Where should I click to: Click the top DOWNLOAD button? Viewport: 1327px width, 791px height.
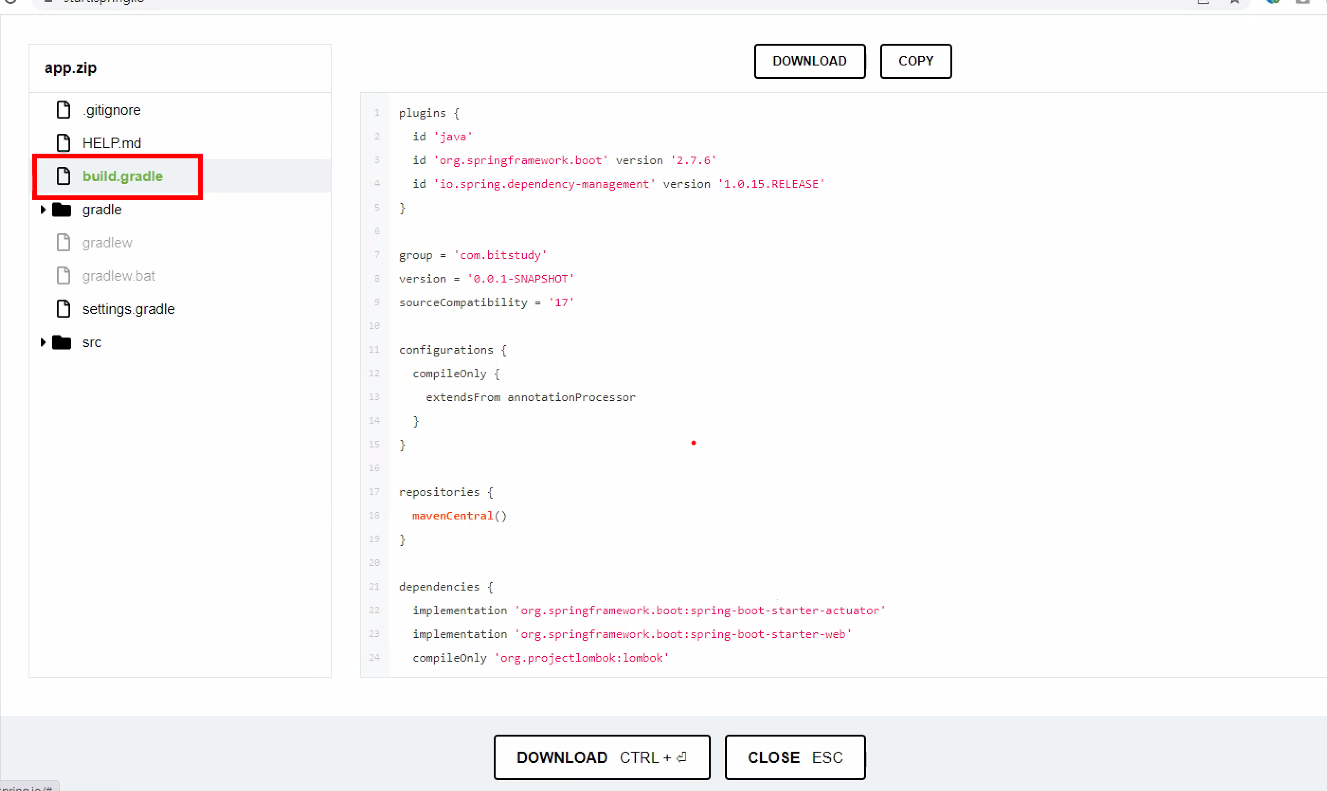coord(809,61)
